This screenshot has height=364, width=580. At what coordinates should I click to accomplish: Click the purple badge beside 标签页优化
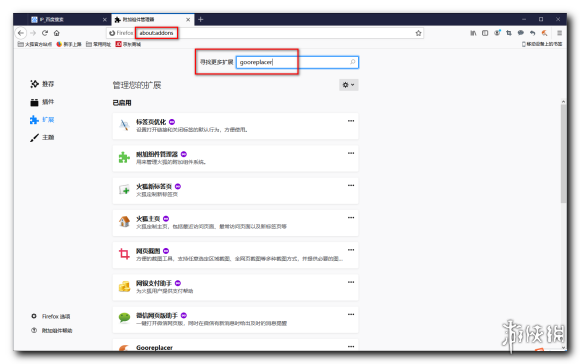coord(172,122)
